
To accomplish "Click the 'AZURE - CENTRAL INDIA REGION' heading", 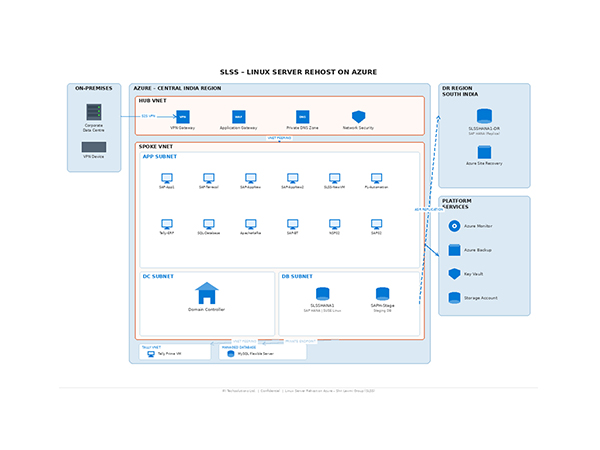I will point(177,88).
